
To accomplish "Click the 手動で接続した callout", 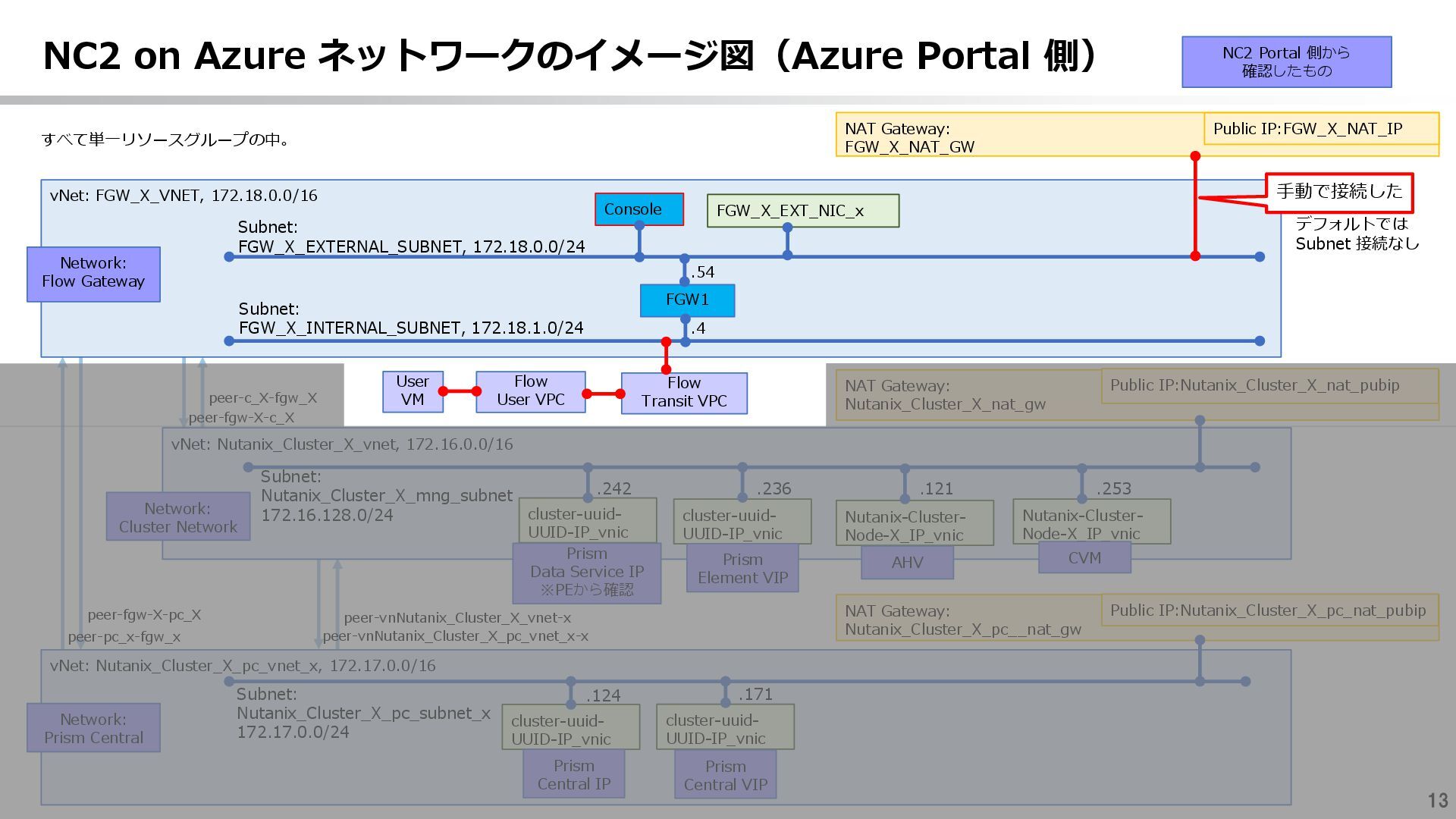I will pos(1339,192).
